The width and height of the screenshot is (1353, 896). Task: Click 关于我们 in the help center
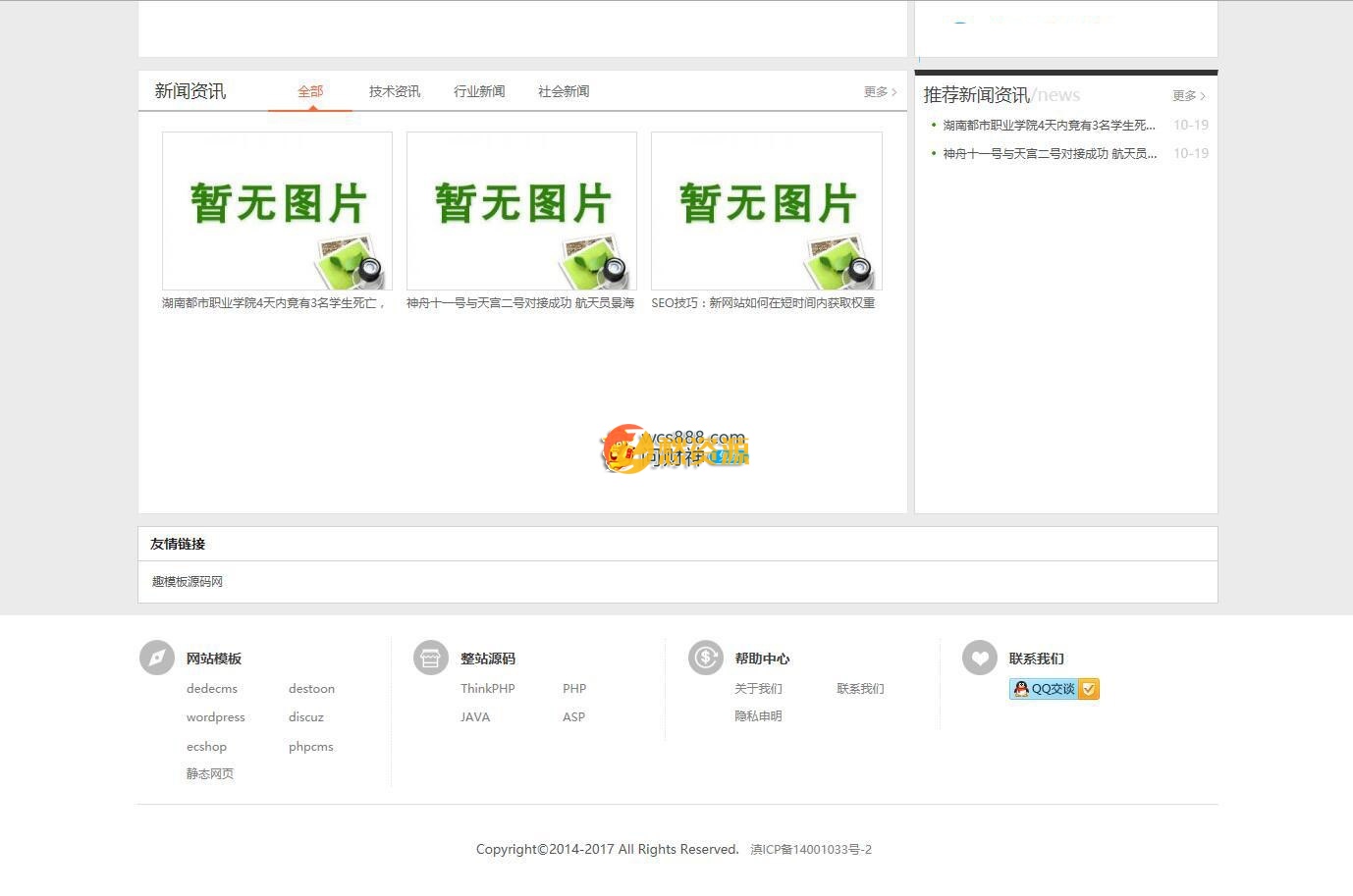757,688
